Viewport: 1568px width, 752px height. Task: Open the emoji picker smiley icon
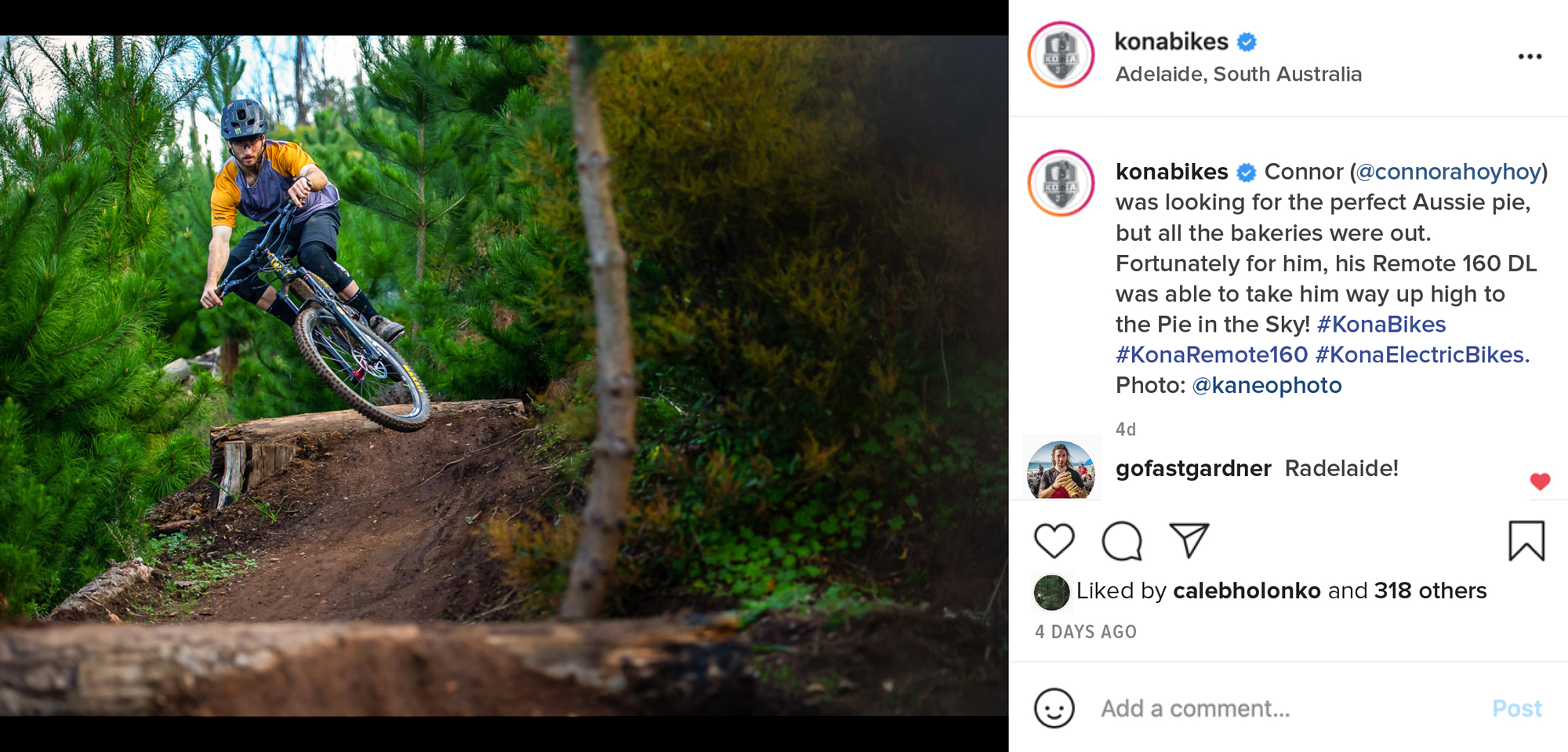click(x=1054, y=708)
